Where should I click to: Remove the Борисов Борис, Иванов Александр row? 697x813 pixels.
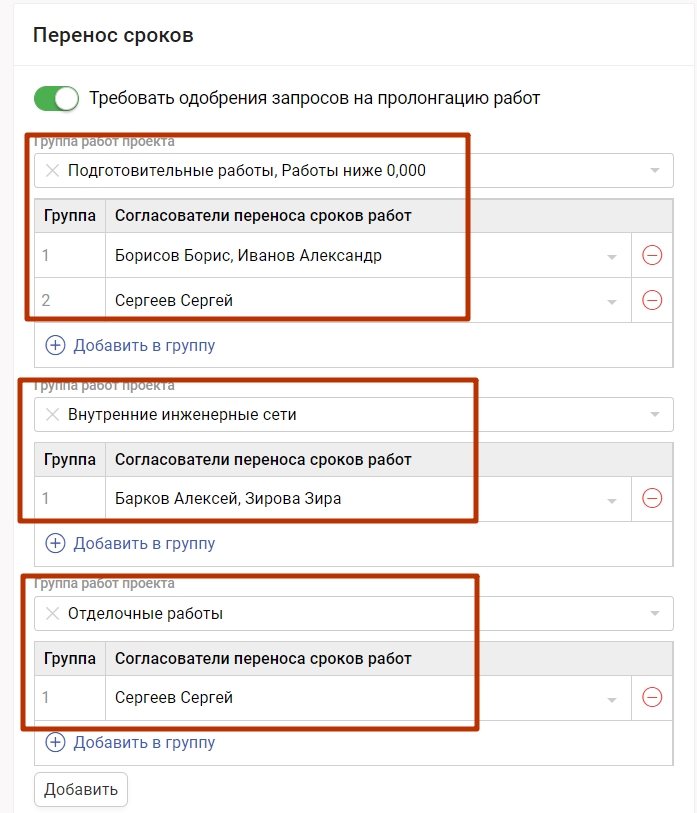[x=652, y=255]
